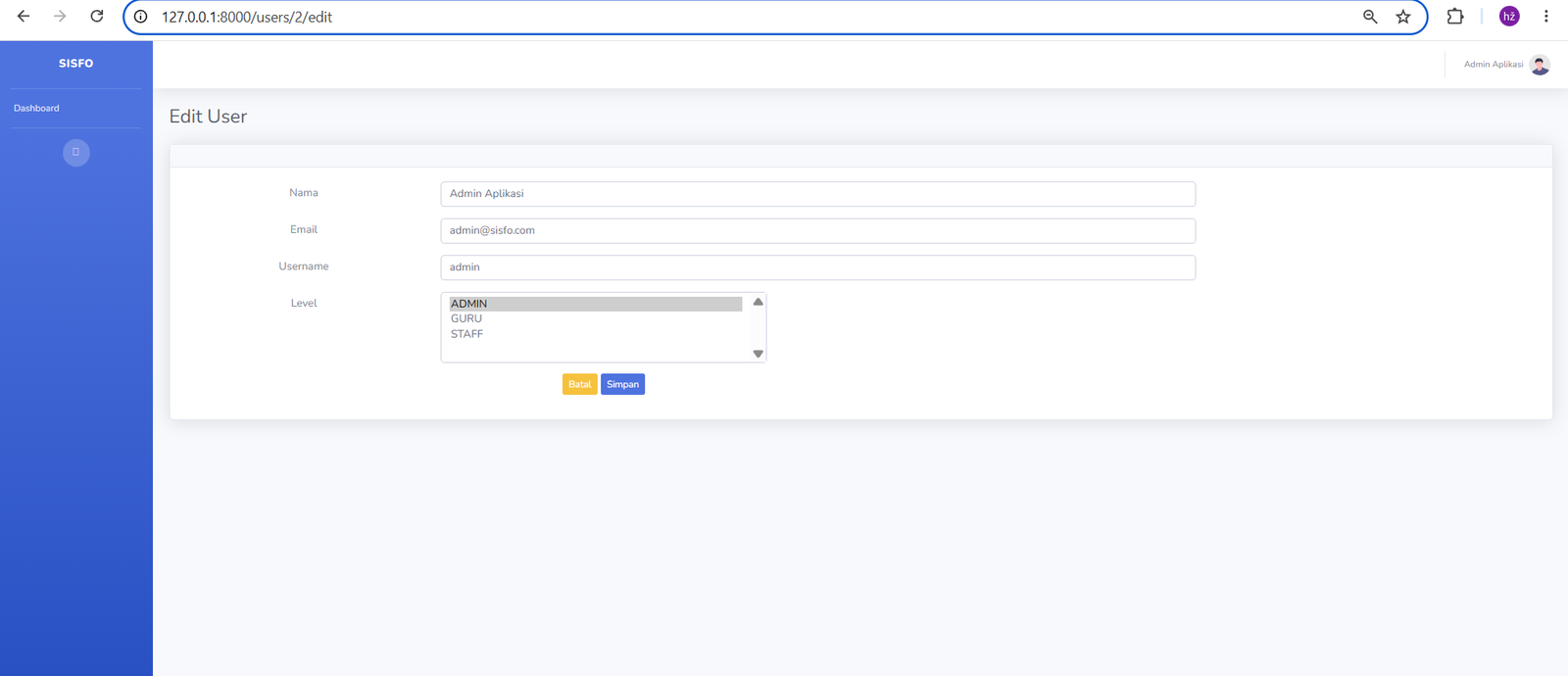Reload the current page
Screen dimensions: 1568x676
tap(97, 17)
